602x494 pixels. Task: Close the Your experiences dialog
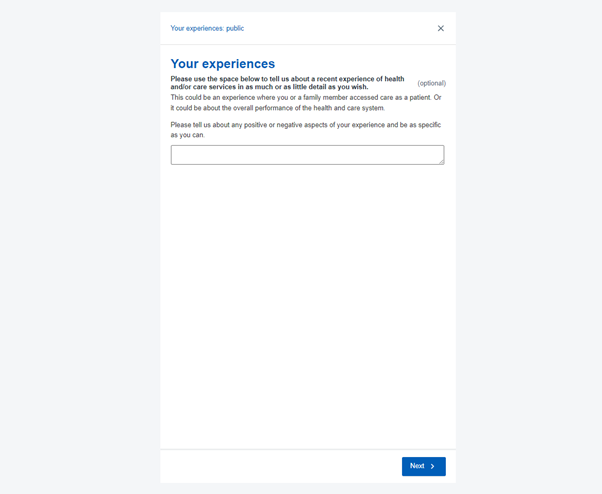[x=440, y=28]
